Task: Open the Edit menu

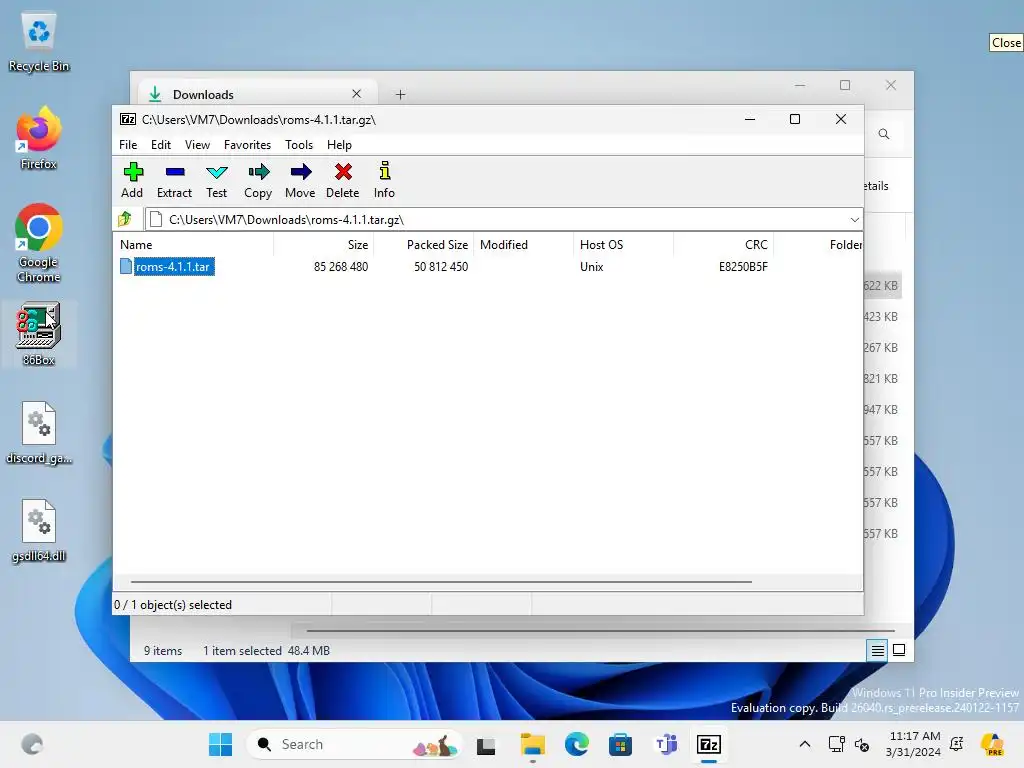Action: point(161,145)
